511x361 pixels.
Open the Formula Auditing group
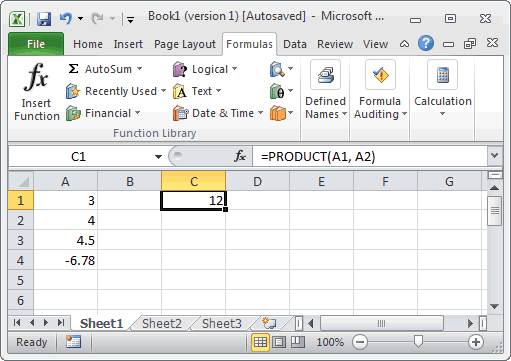(x=380, y=90)
